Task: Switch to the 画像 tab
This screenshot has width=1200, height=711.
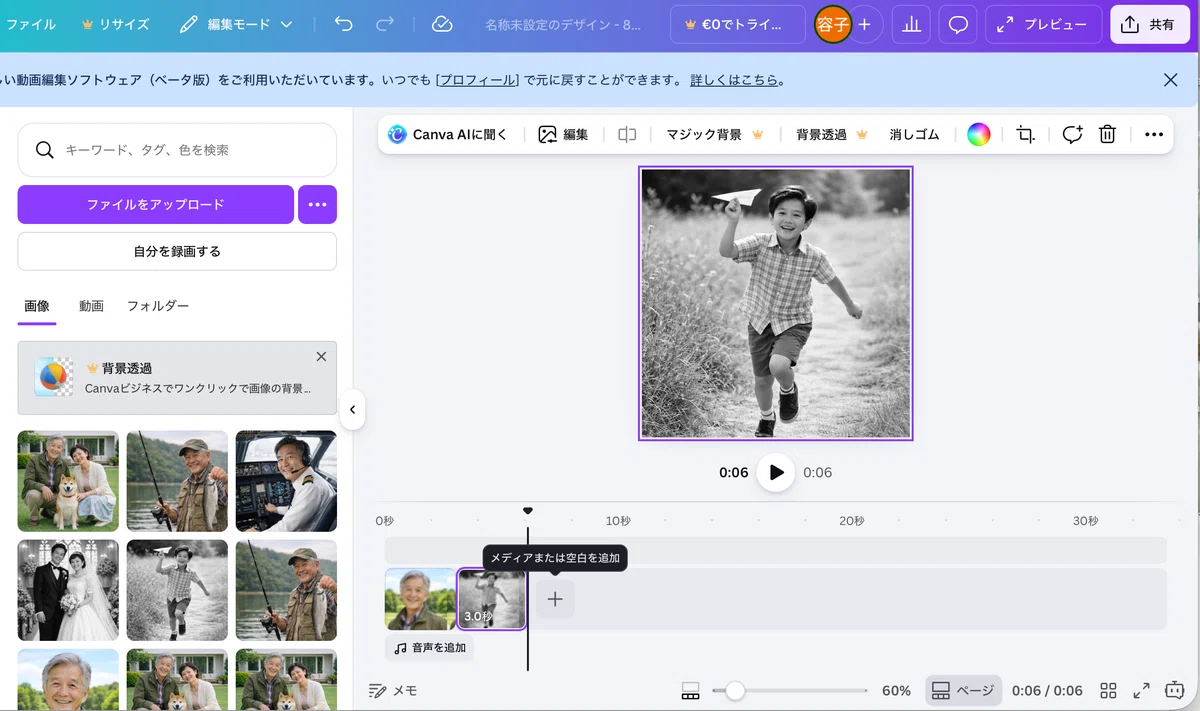Action: tap(37, 306)
